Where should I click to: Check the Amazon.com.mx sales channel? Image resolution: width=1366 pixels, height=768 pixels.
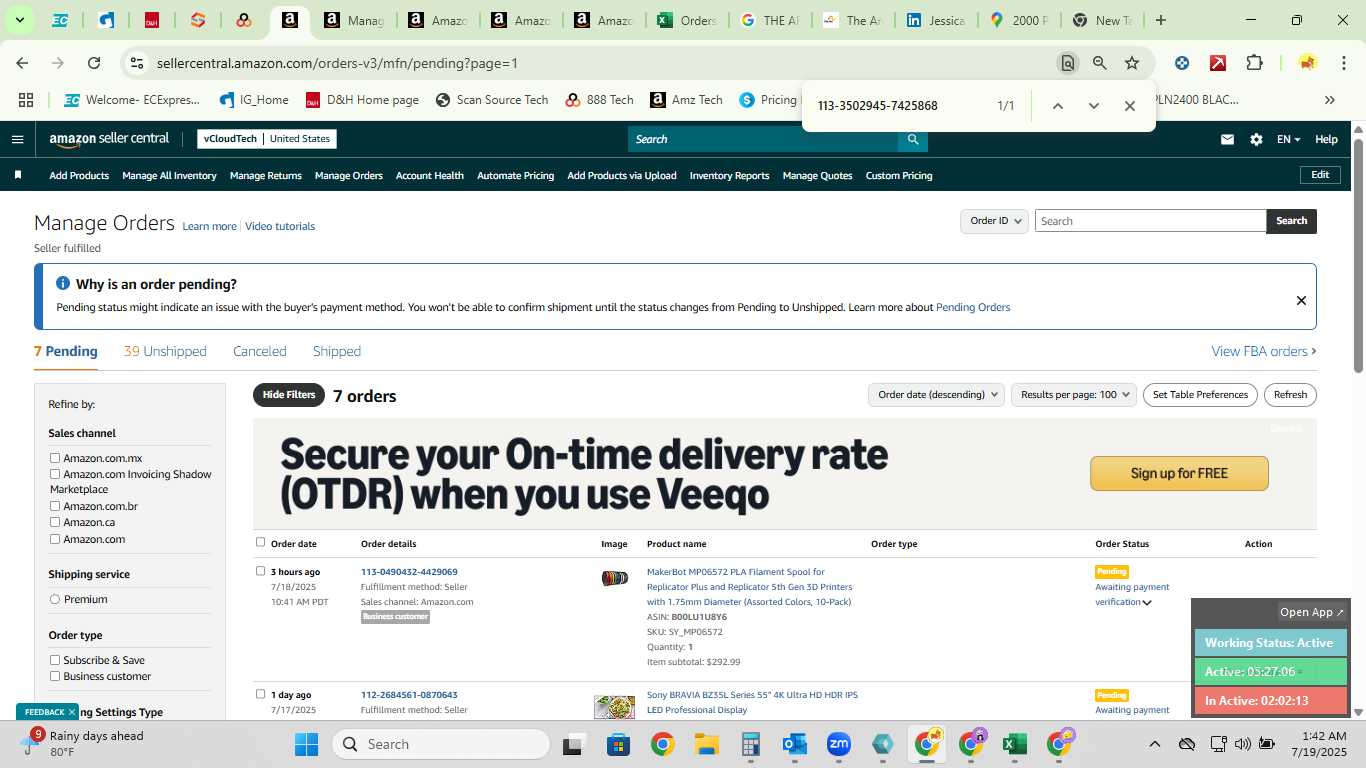click(x=55, y=458)
